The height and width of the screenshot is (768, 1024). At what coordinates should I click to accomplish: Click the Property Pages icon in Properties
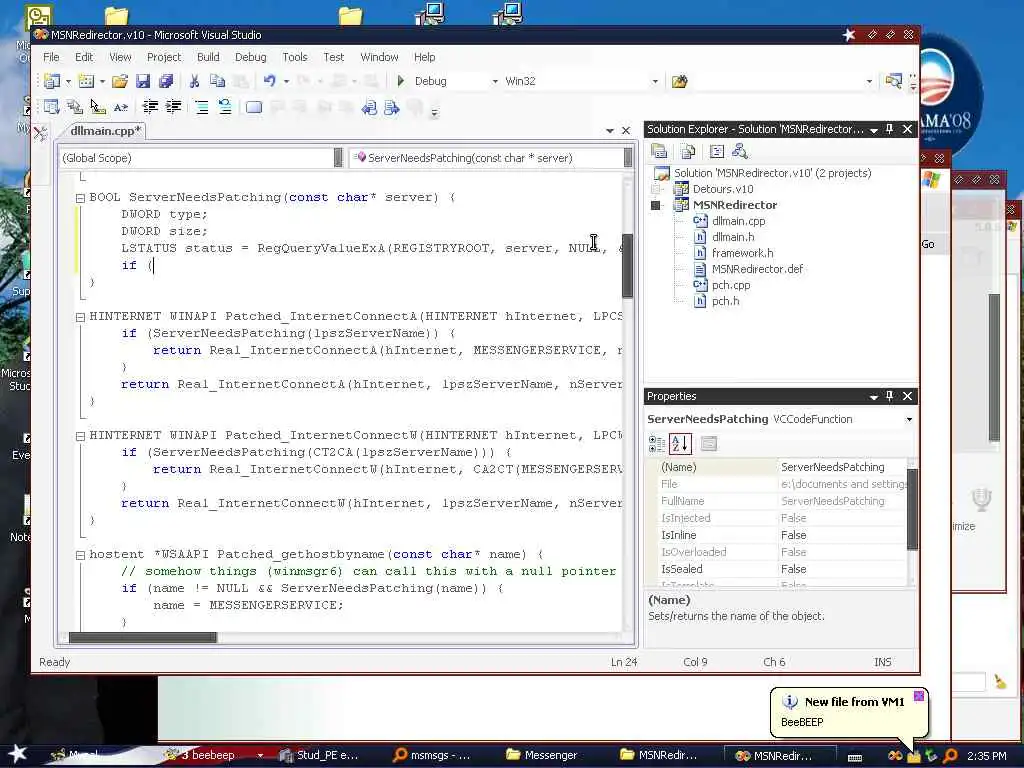point(709,444)
